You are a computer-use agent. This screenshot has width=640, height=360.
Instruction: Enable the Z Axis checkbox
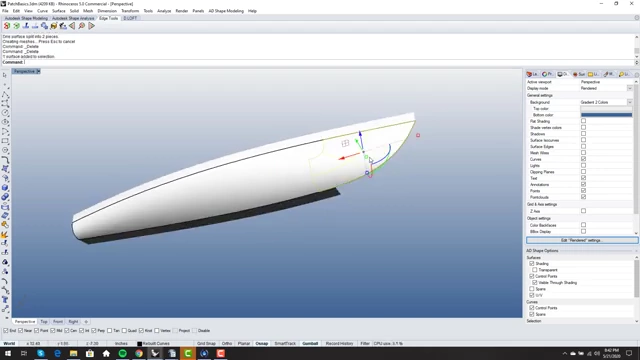click(x=583, y=211)
